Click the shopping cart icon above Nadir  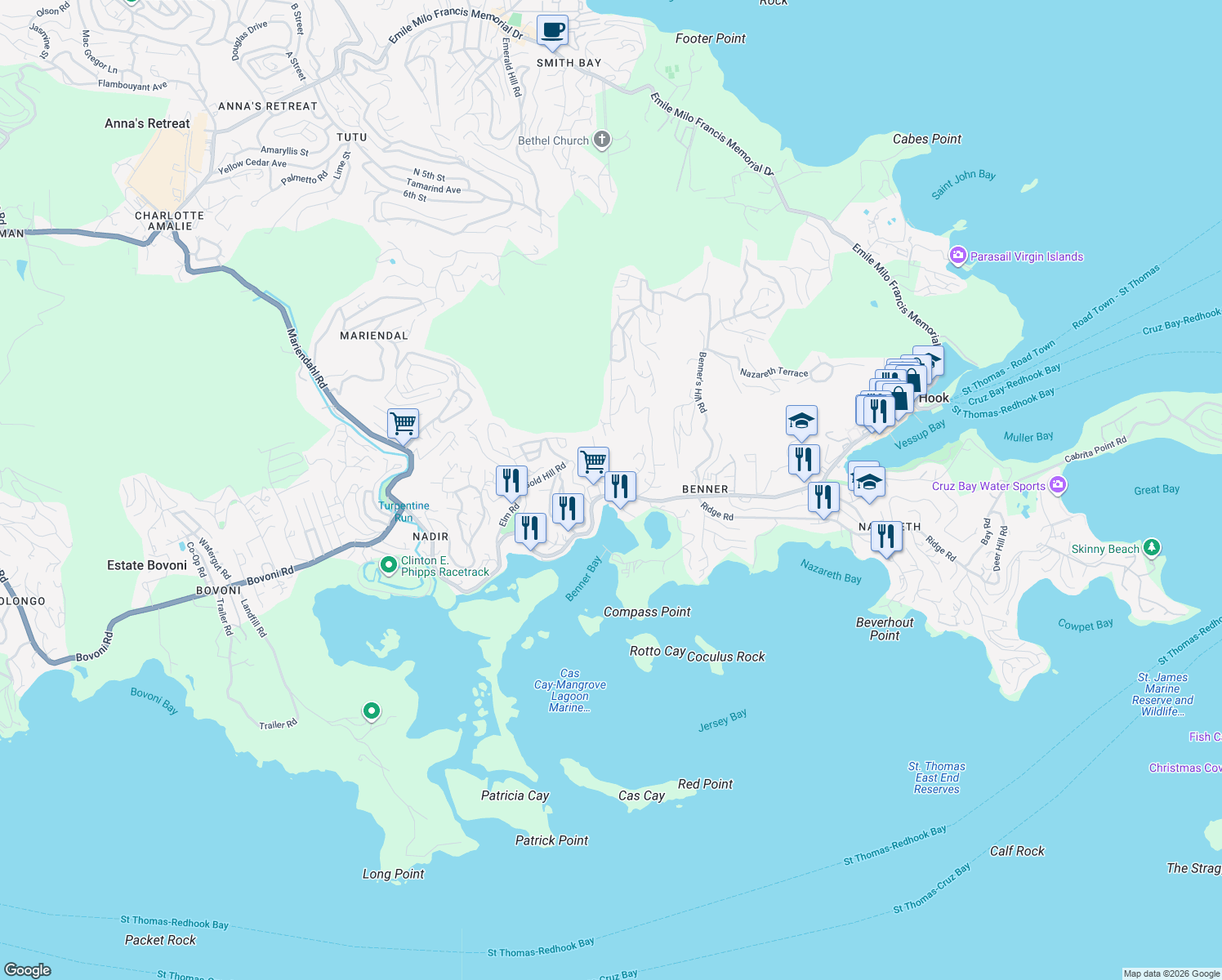(593, 461)
